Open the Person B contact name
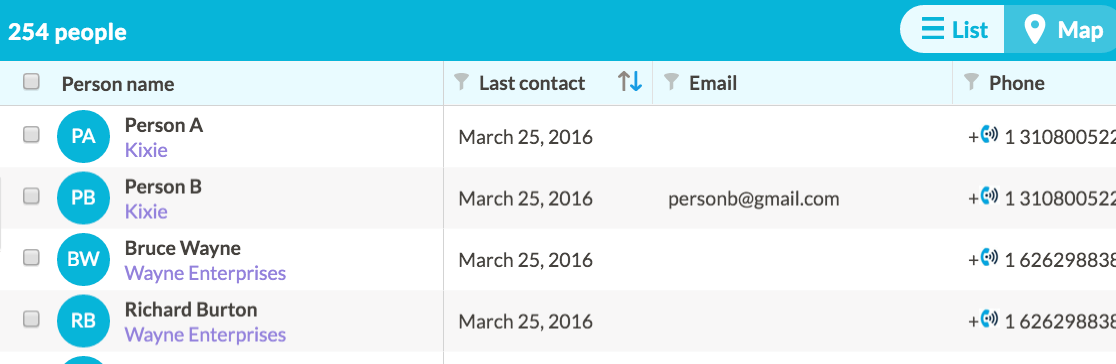 164,187
